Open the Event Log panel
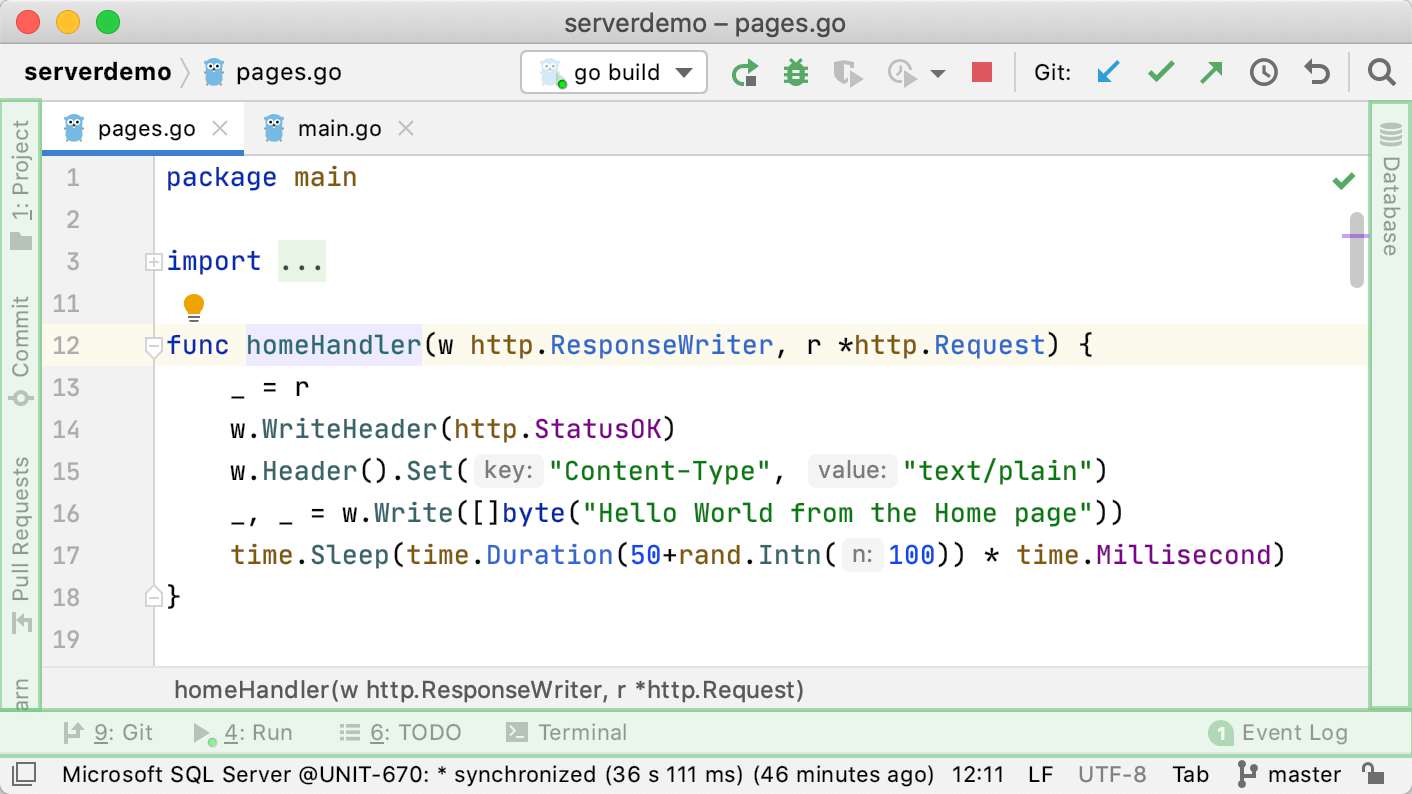 pos(1278,733)
